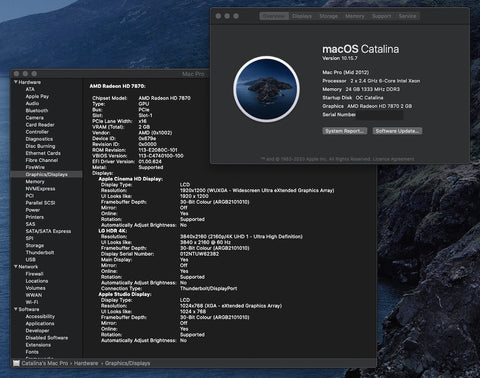Select Memory in the System Report sidebar
This screenshot has width=480, height=378.
35,182
